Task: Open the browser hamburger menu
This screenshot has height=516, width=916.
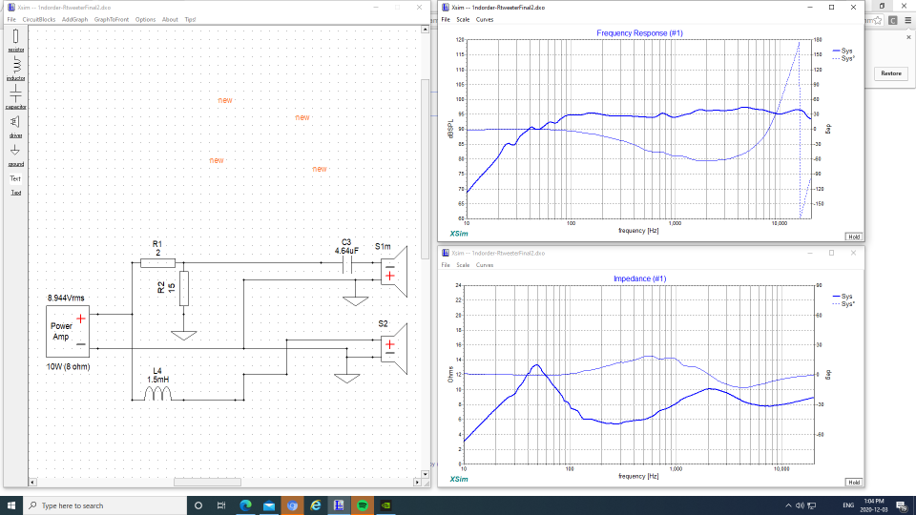Action: click(908, 20)
